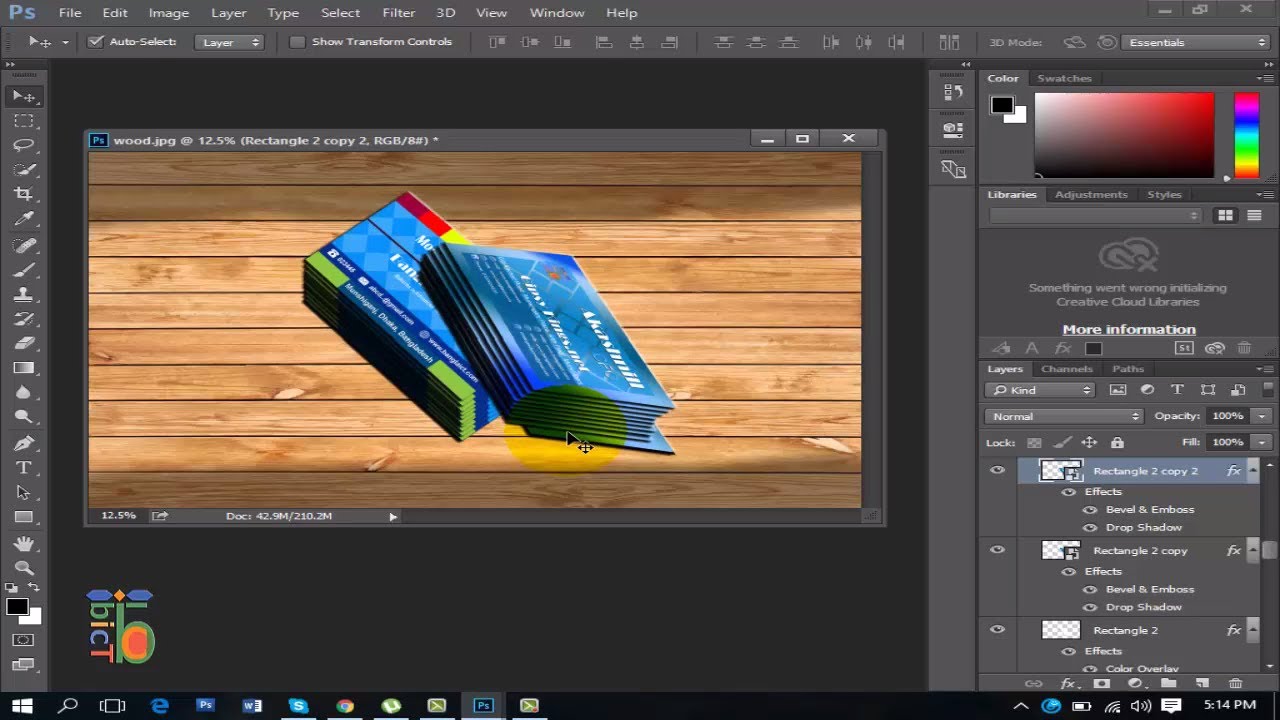Open the Image menu
The height and width of the screenshot is (720, 1280).
coord(169,13)
